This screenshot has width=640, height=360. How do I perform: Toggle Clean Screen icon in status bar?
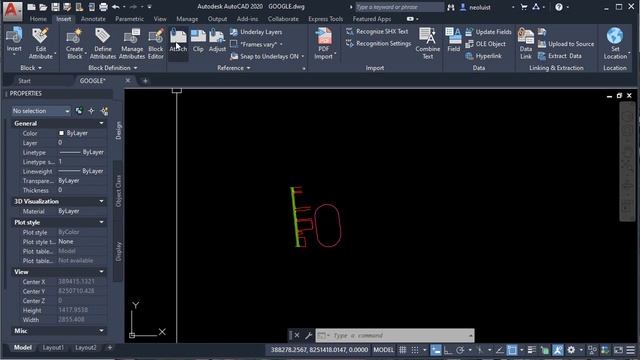click(619, 350)
